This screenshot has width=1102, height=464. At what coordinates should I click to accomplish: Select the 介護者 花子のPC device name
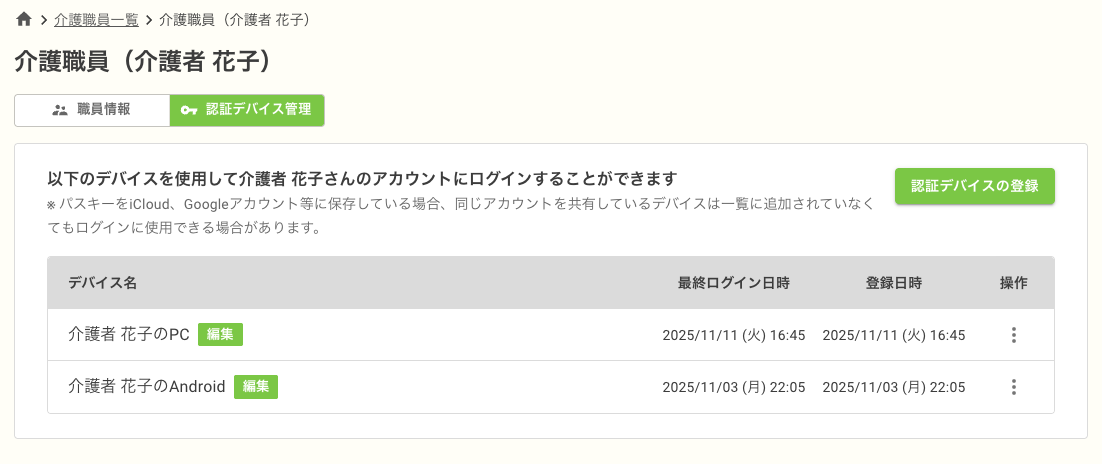tap(129, 335)
